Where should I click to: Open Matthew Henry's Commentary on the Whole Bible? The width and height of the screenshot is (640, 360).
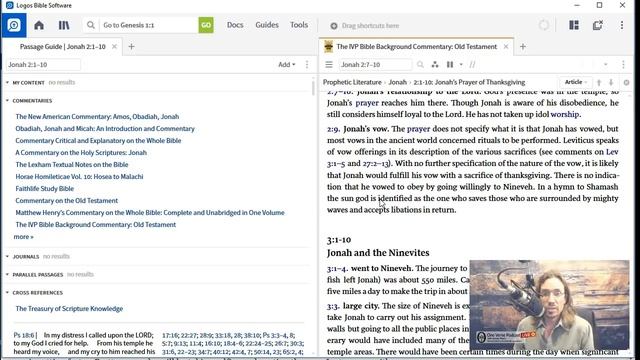pyautogui.click(x=150, y=212)
